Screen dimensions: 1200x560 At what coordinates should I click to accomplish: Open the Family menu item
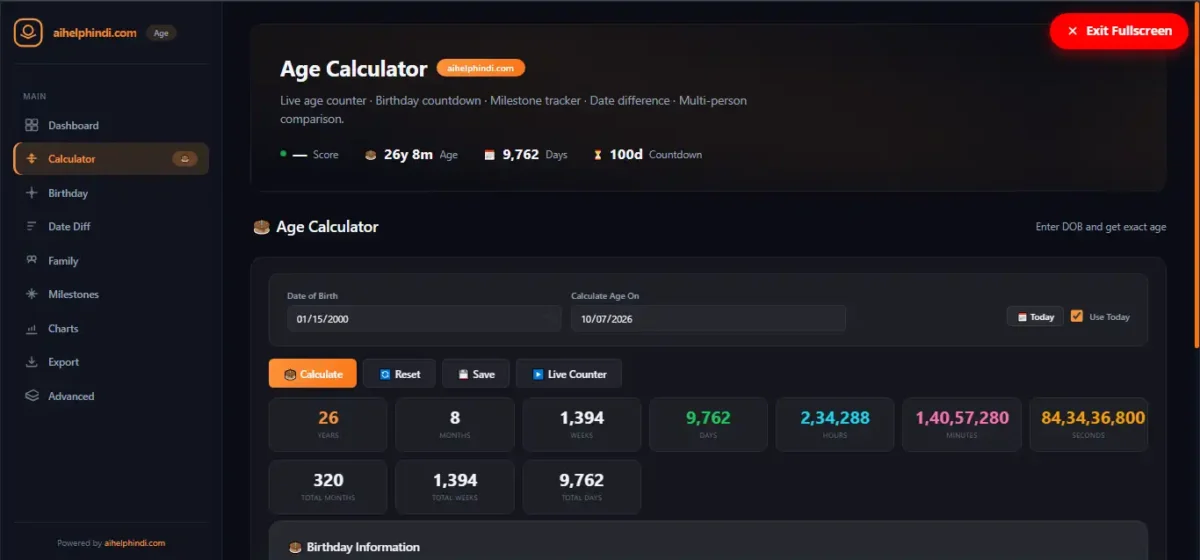(111, 261)
